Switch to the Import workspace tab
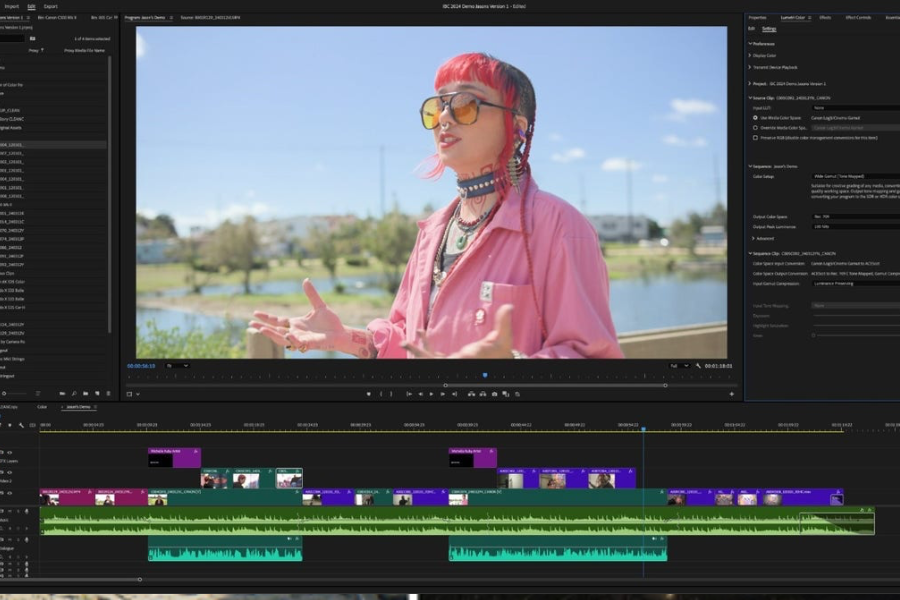Viewport: 900px width, 600px height. click(x=11, y=6)
